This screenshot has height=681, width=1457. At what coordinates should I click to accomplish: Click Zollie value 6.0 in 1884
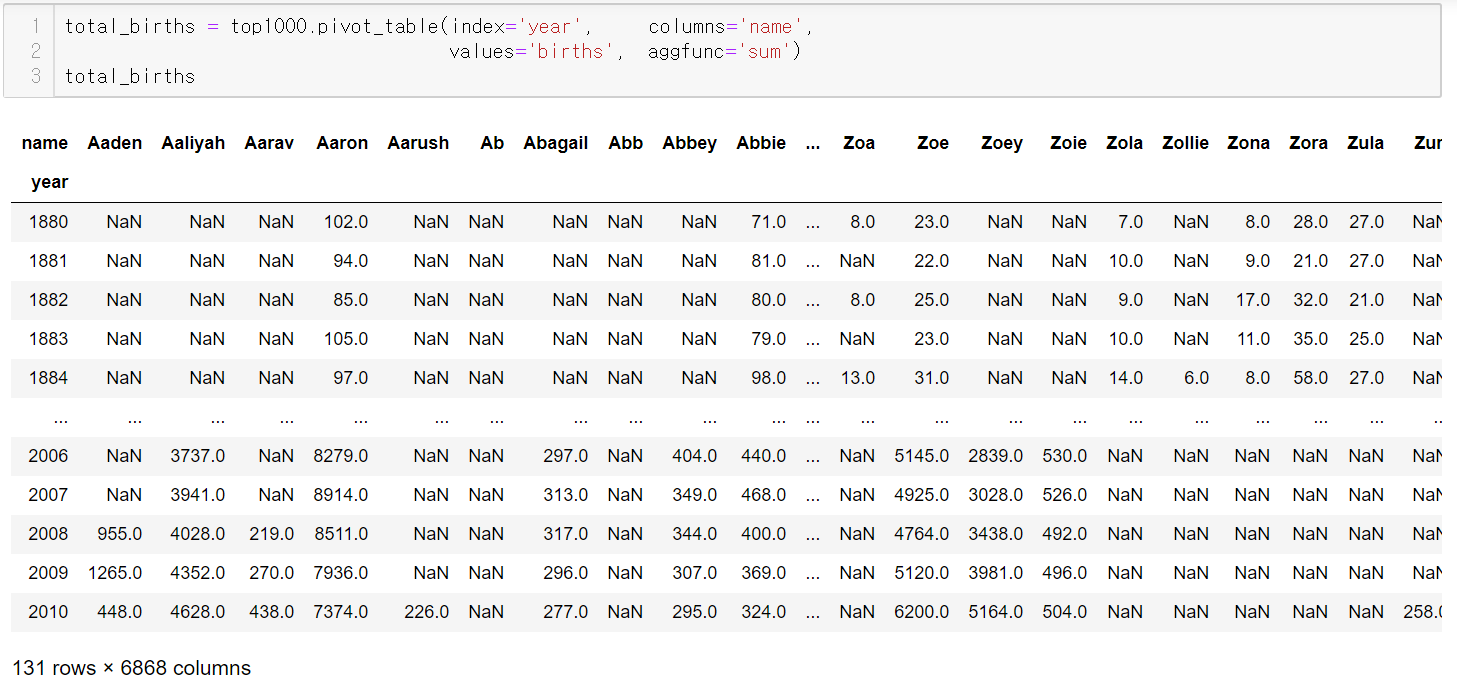tap(1196, 378)
